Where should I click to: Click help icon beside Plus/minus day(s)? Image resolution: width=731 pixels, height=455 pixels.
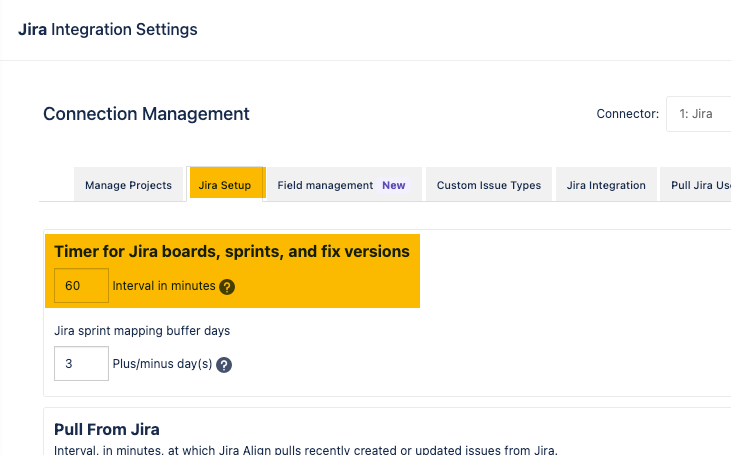coord(224,365)
